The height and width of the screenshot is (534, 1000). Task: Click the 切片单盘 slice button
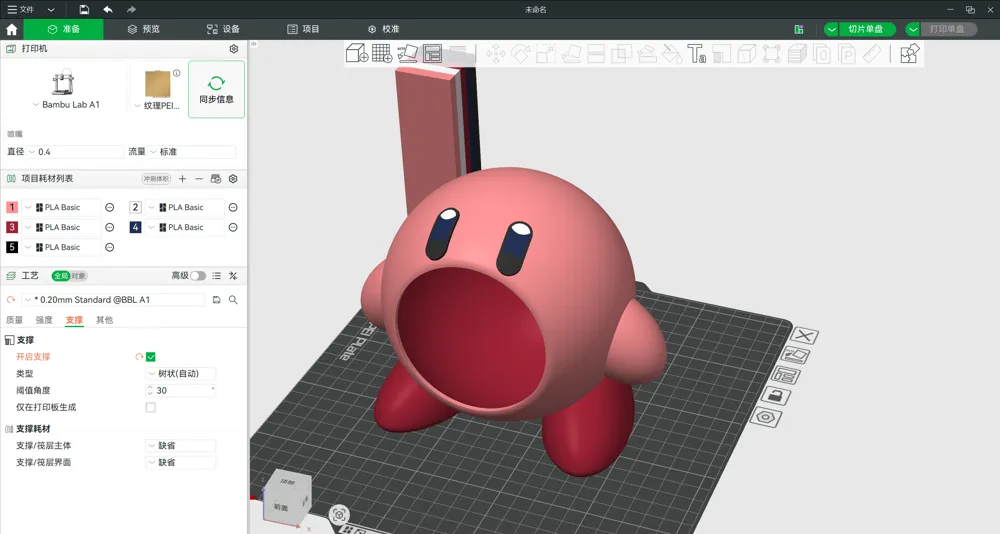(x=865, y=29)
